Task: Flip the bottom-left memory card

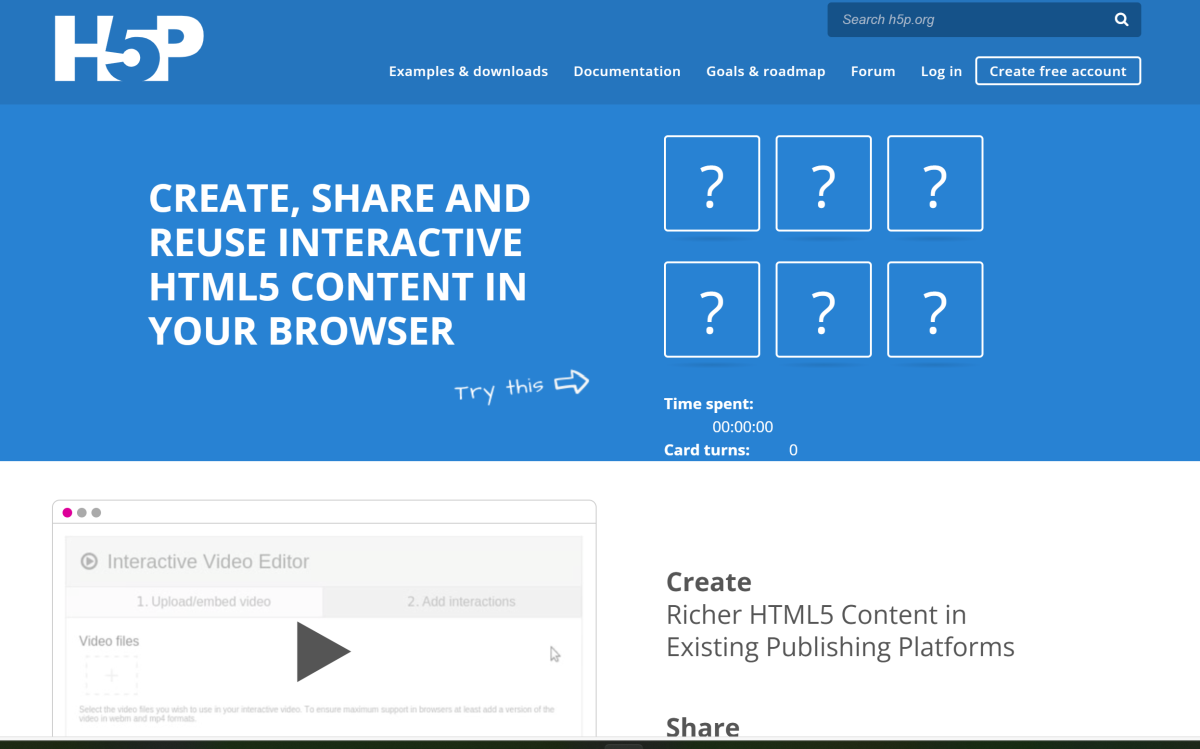Action: tap(712, 310)
